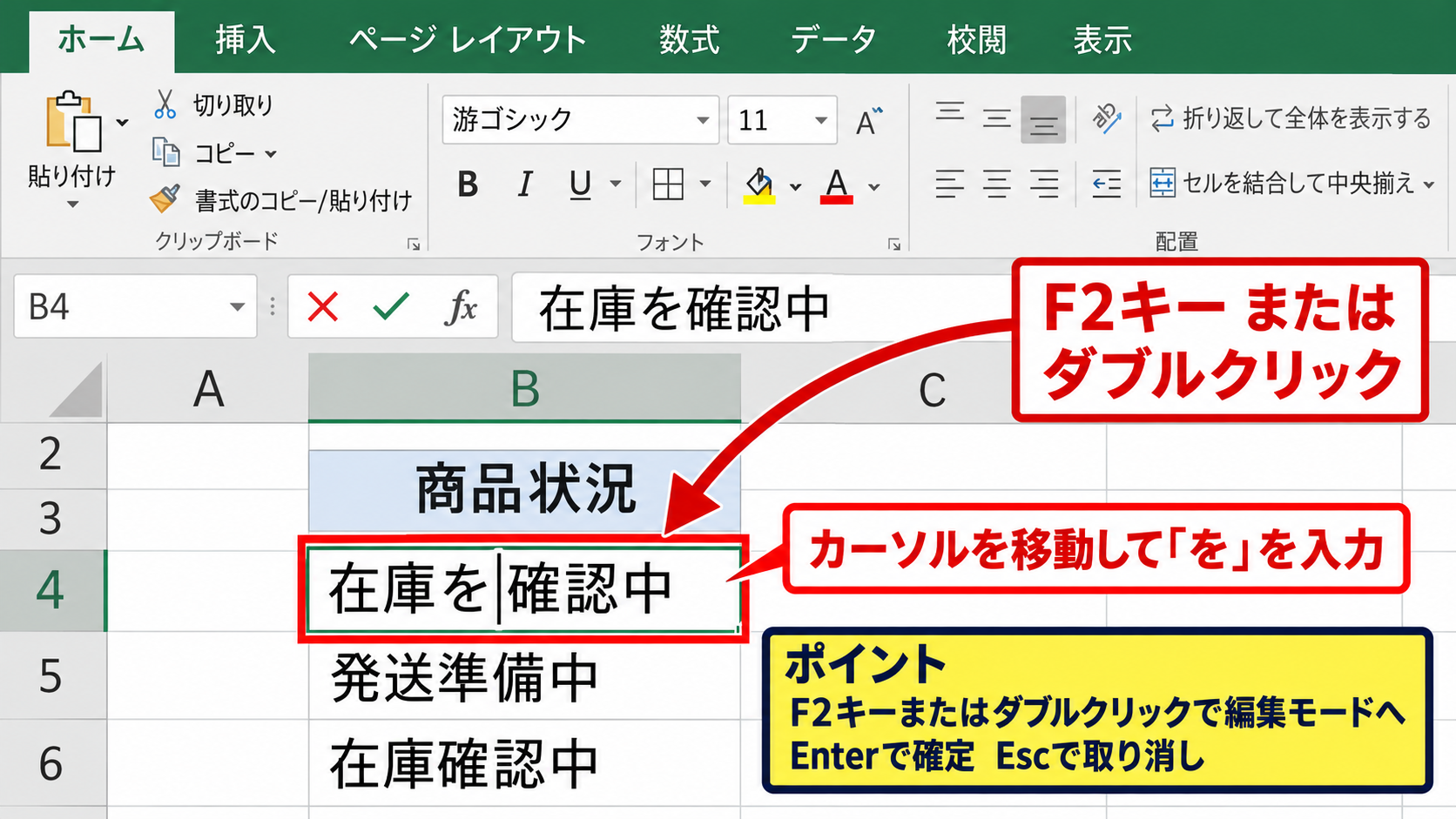Select column B header
The width and height of the screenshot is (1456, 819).
(525, 388)
